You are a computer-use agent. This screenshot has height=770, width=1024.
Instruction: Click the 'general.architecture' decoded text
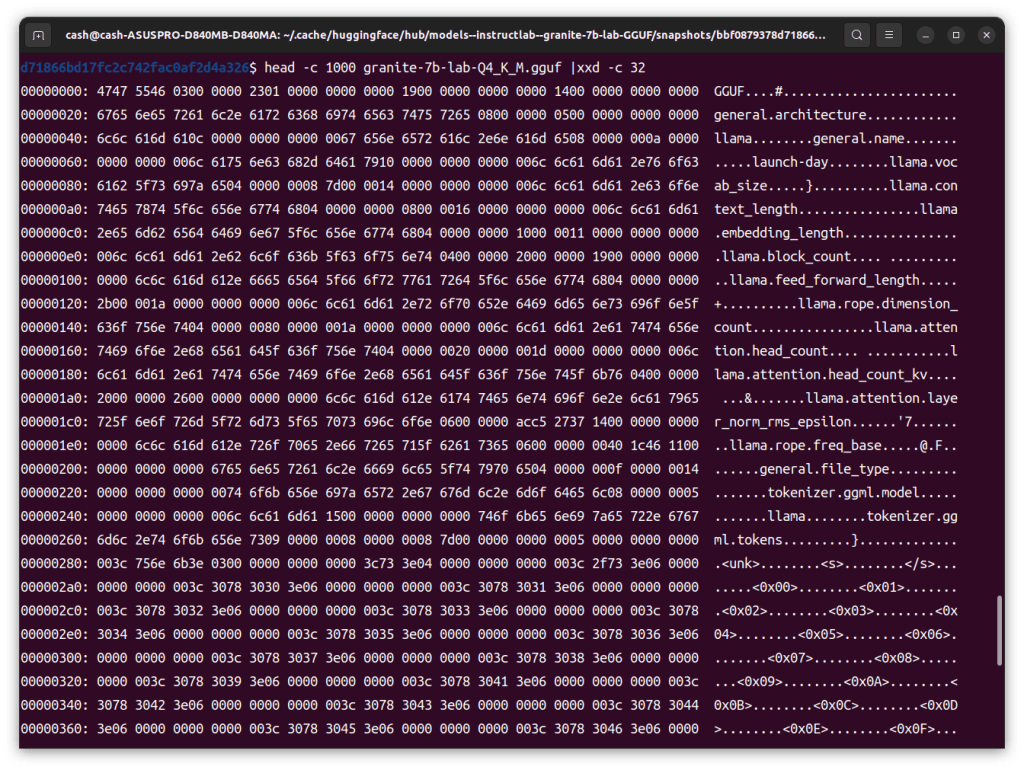(x=790, y=115)
